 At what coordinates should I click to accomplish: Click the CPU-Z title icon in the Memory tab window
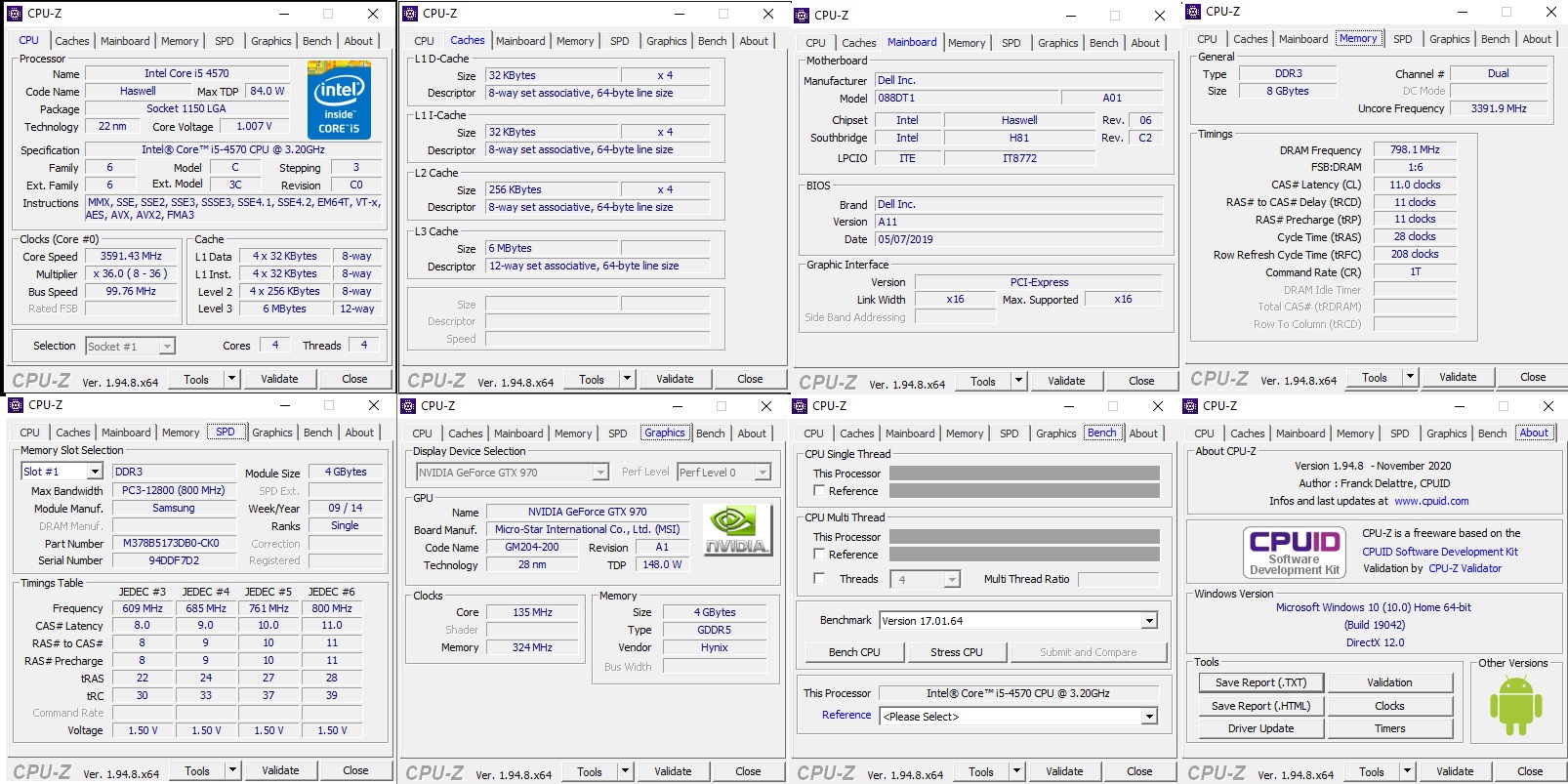coord(1193,12)
